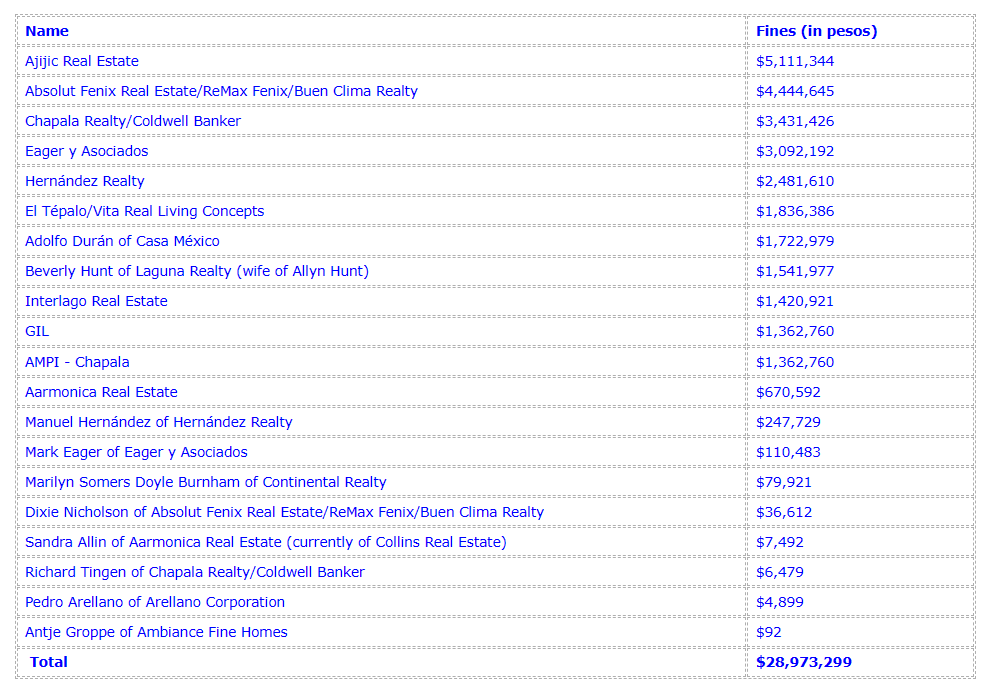Click the GIL entry
Screen dimensions: 988x690
tap(37, 331)
